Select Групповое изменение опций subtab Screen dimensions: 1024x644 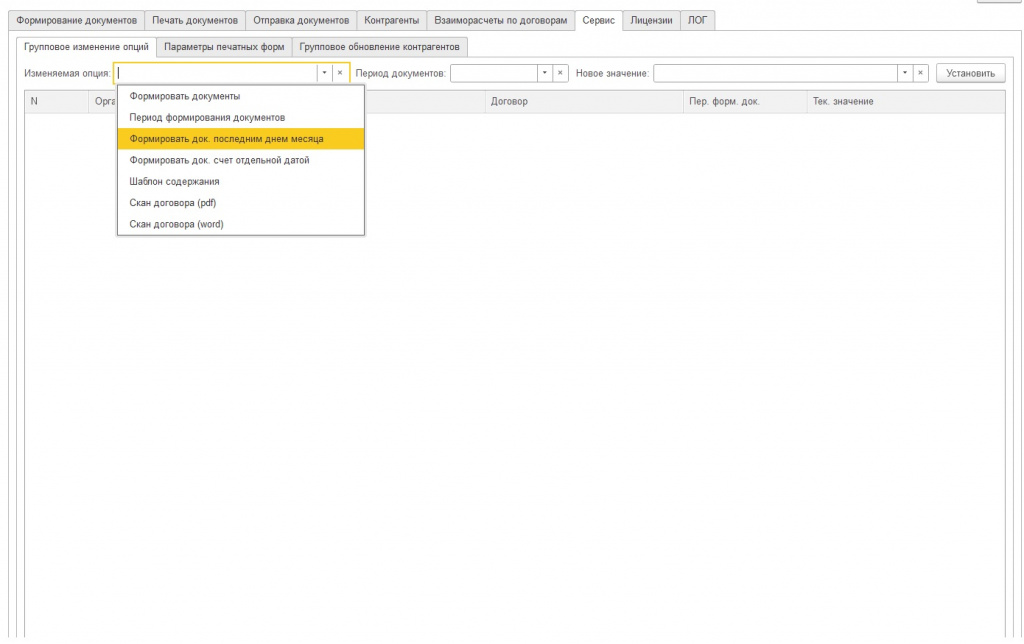[86, 47]
